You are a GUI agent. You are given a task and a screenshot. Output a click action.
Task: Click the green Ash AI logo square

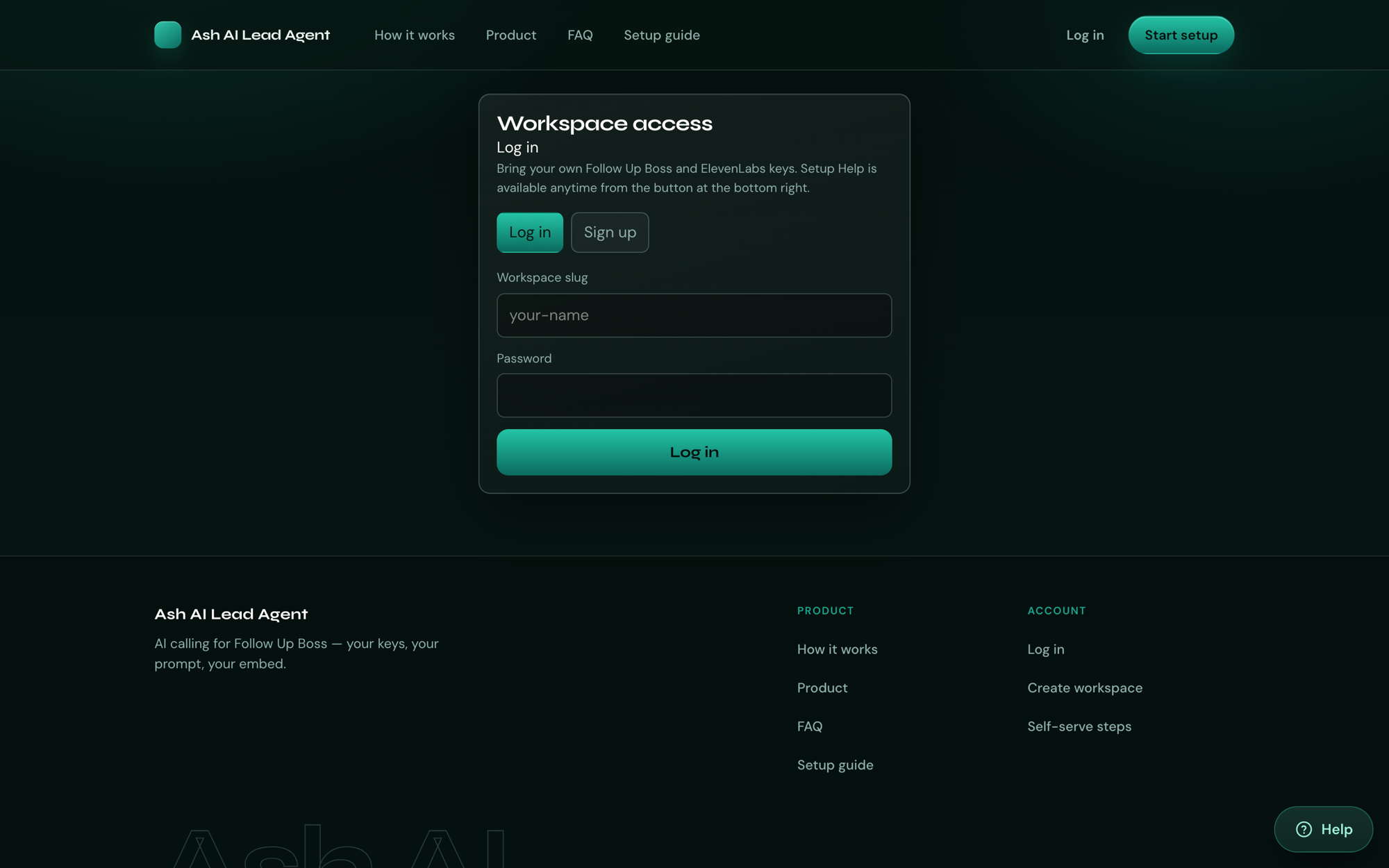167,35
